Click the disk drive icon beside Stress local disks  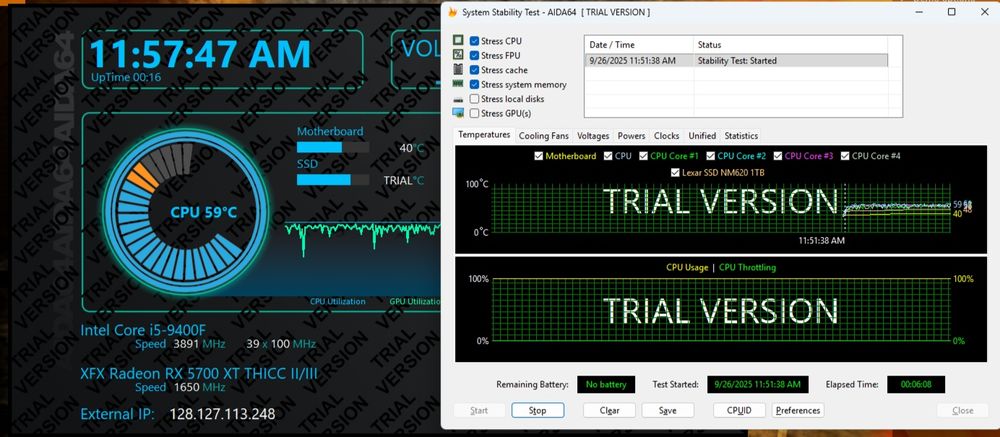(458, 100)
